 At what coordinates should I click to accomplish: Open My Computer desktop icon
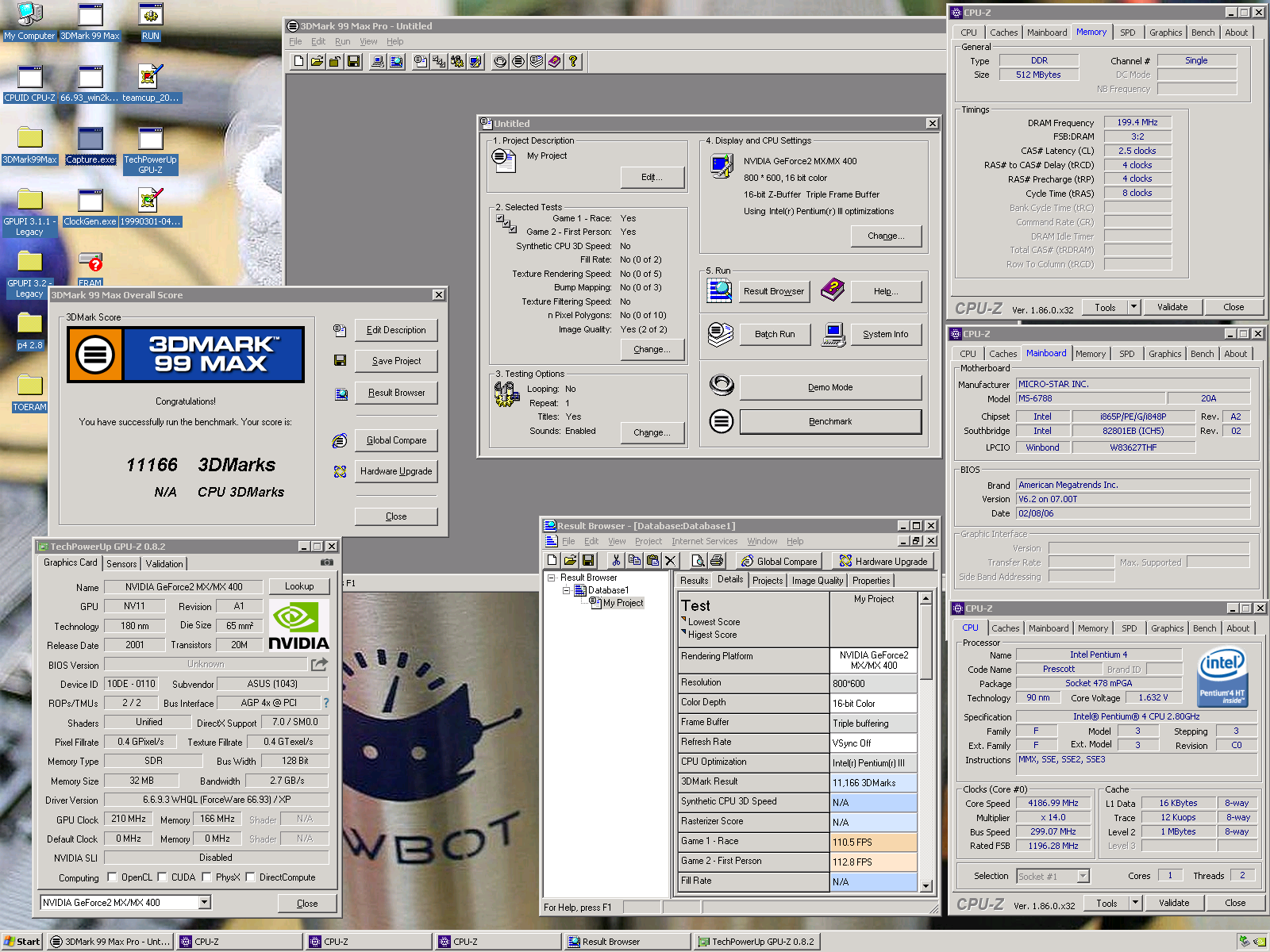point(29,21)
